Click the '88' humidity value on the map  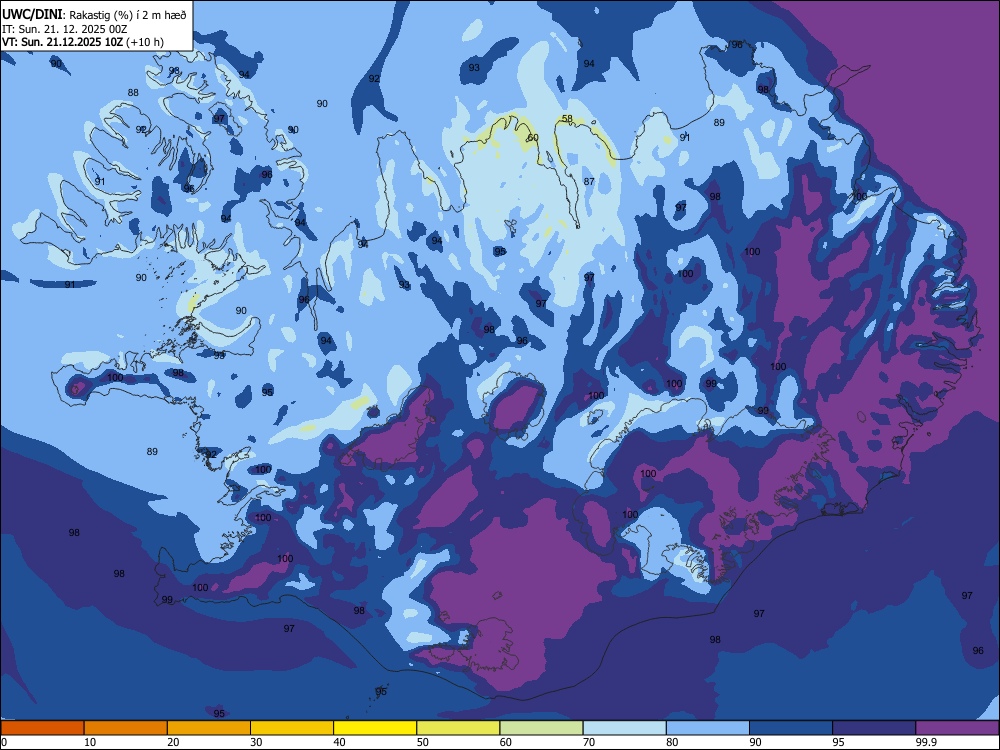point(133,92)
